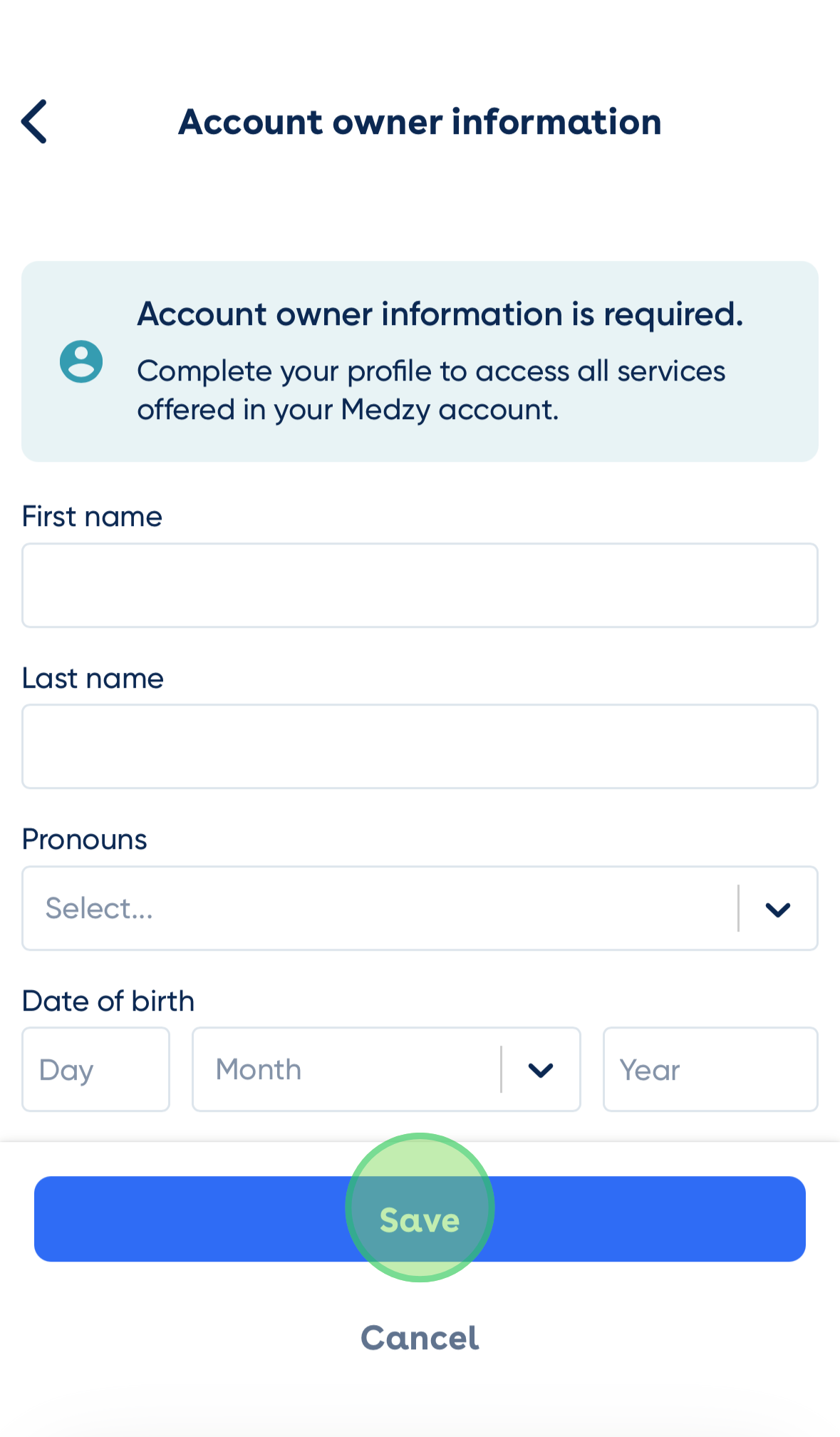Select the Account owner information banner

(x=420, y=361)
